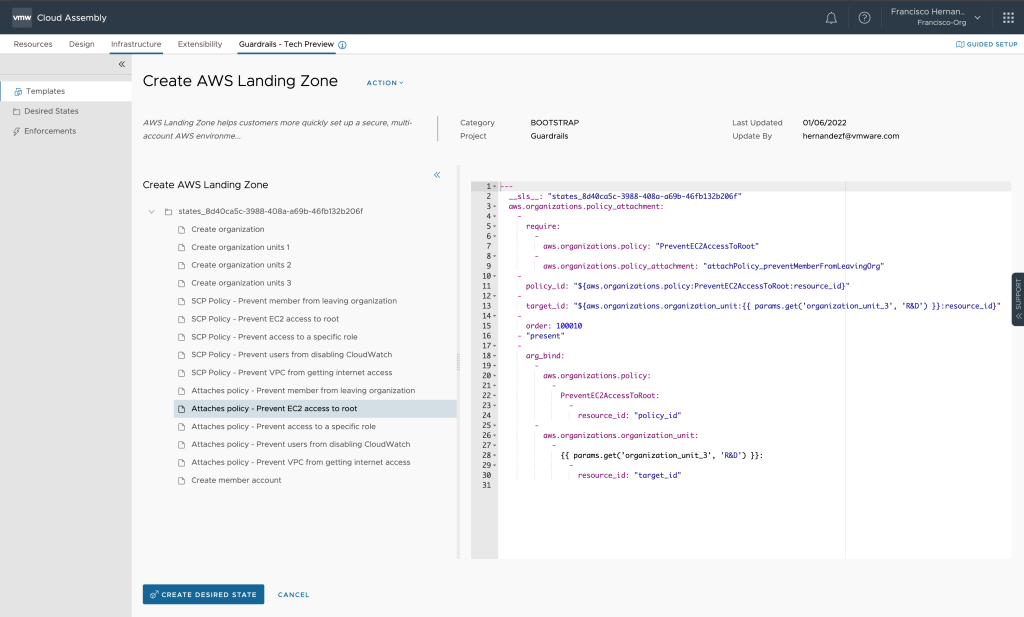
Task: Open Guided Setup link
Action: coord(986,45)
